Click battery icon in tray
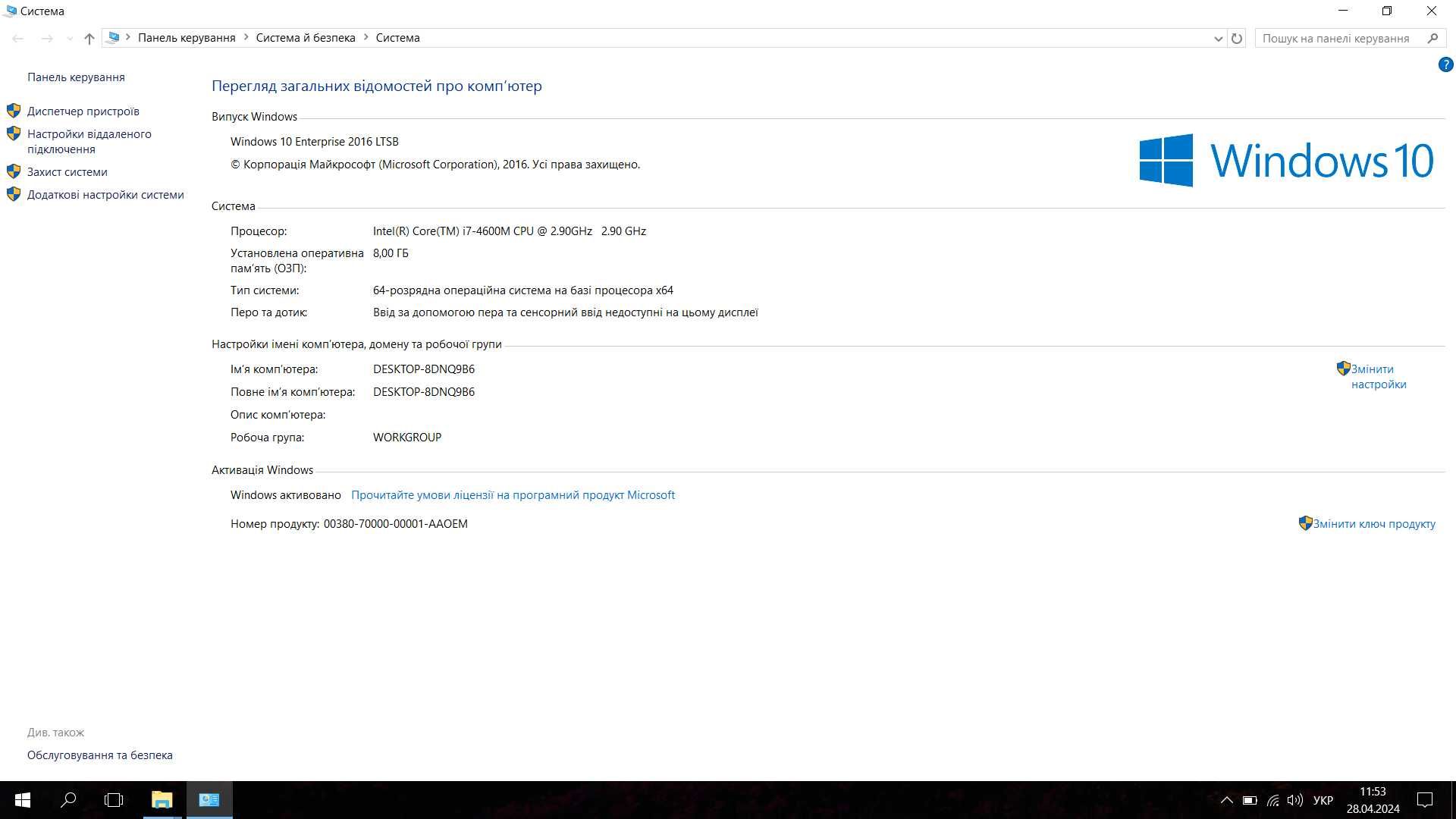The width and height of the screenshot is (1456, 819). (x=1250, y=800)
